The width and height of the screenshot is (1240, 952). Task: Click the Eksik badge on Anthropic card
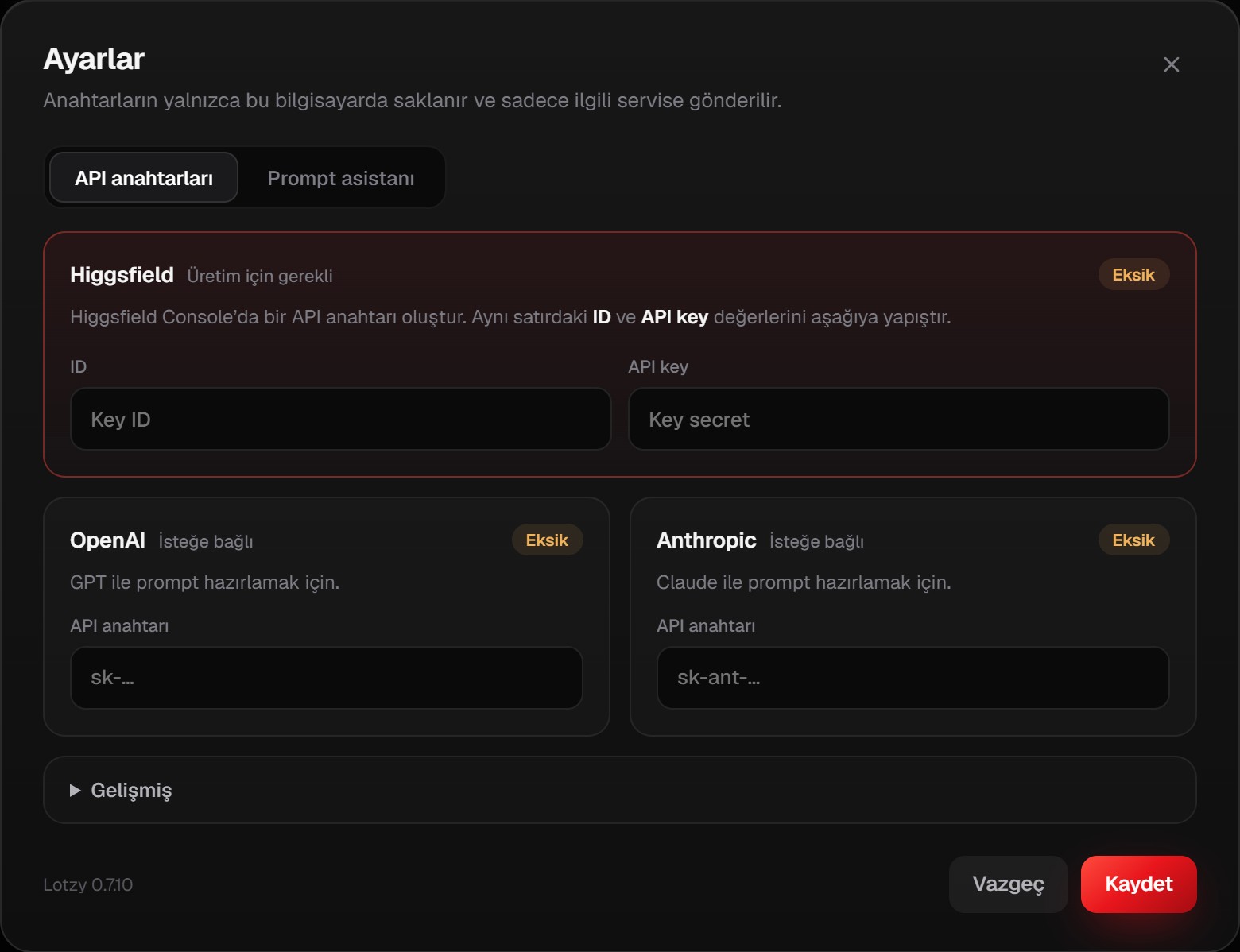(x=1133, y=540)
